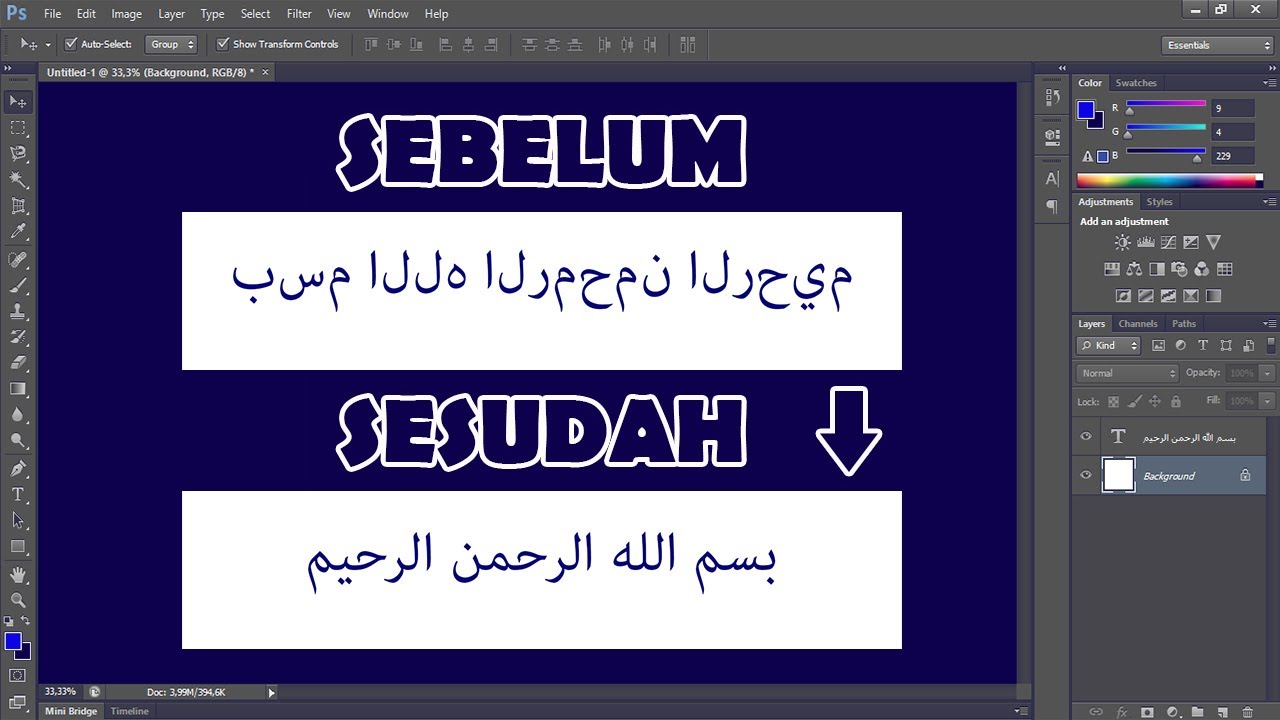1280x720 pixels.
Task: Toggle the Auto-Select checkbox
Action: 71,44
